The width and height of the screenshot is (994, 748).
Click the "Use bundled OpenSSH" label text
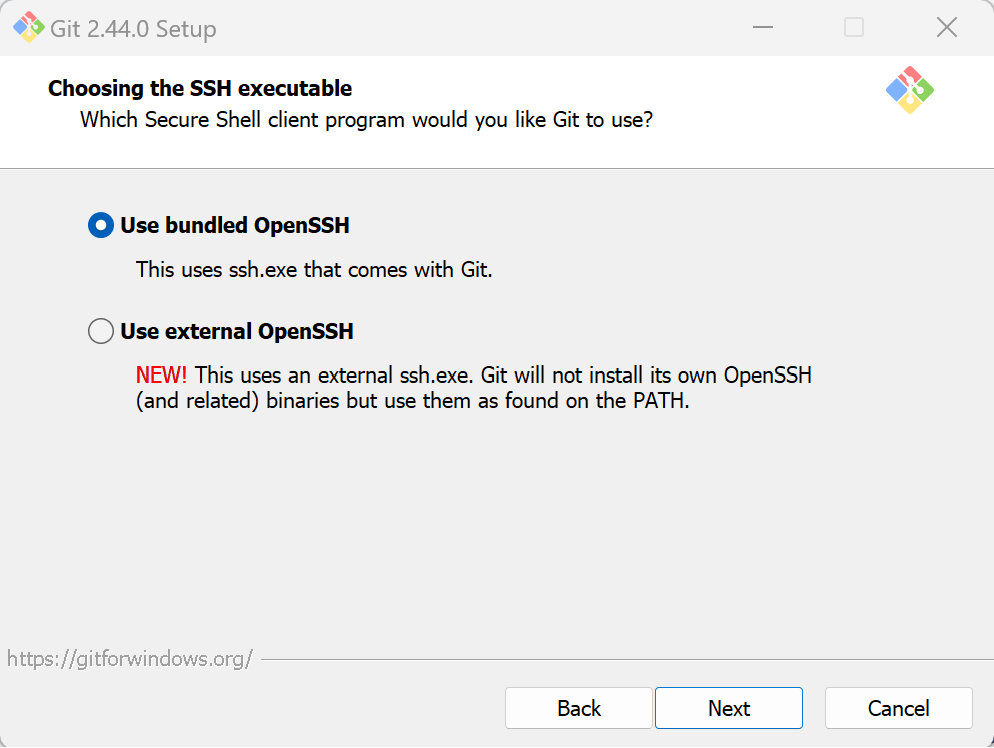(x=235, y=225)
